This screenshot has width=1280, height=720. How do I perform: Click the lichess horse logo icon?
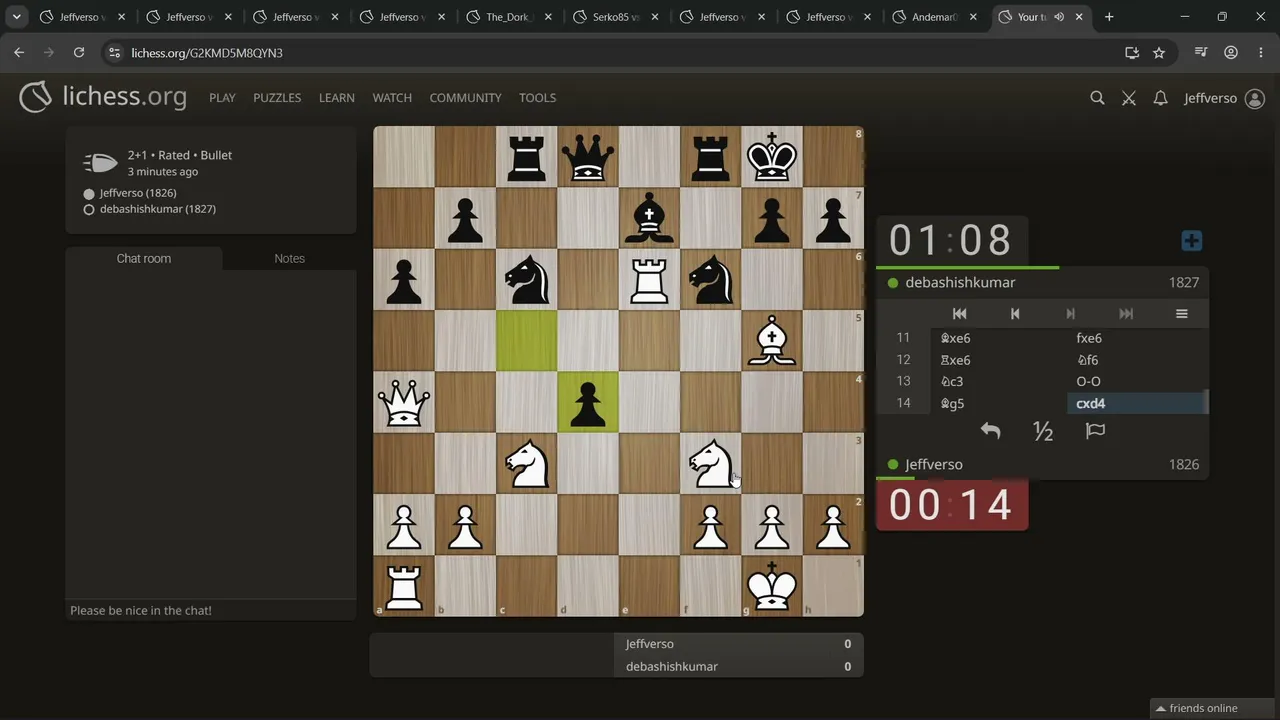[x=35, y=97]
